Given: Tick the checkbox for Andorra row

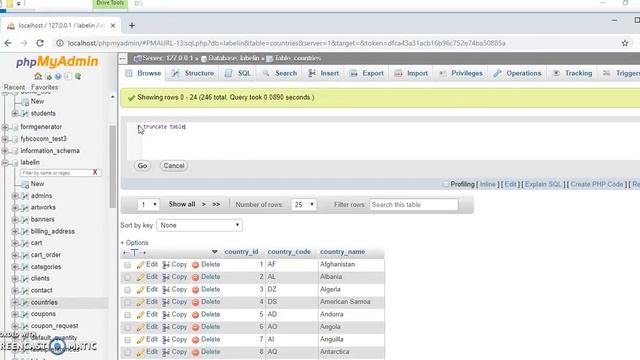Looking at the screenshot, I should [x=127, y=315].
